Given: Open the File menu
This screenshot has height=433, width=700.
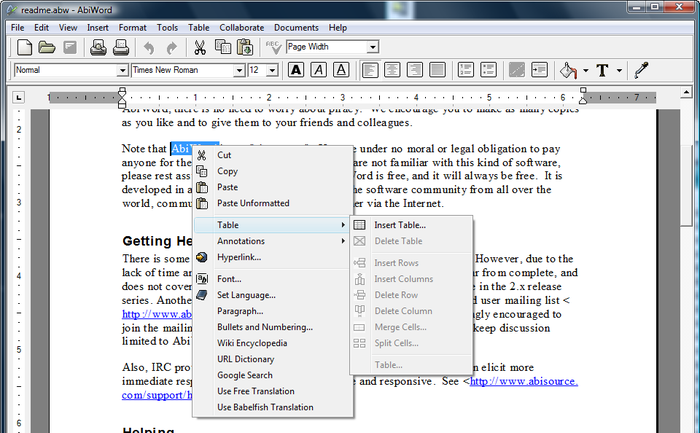Looking at the screenshot, I should point(17,28).
